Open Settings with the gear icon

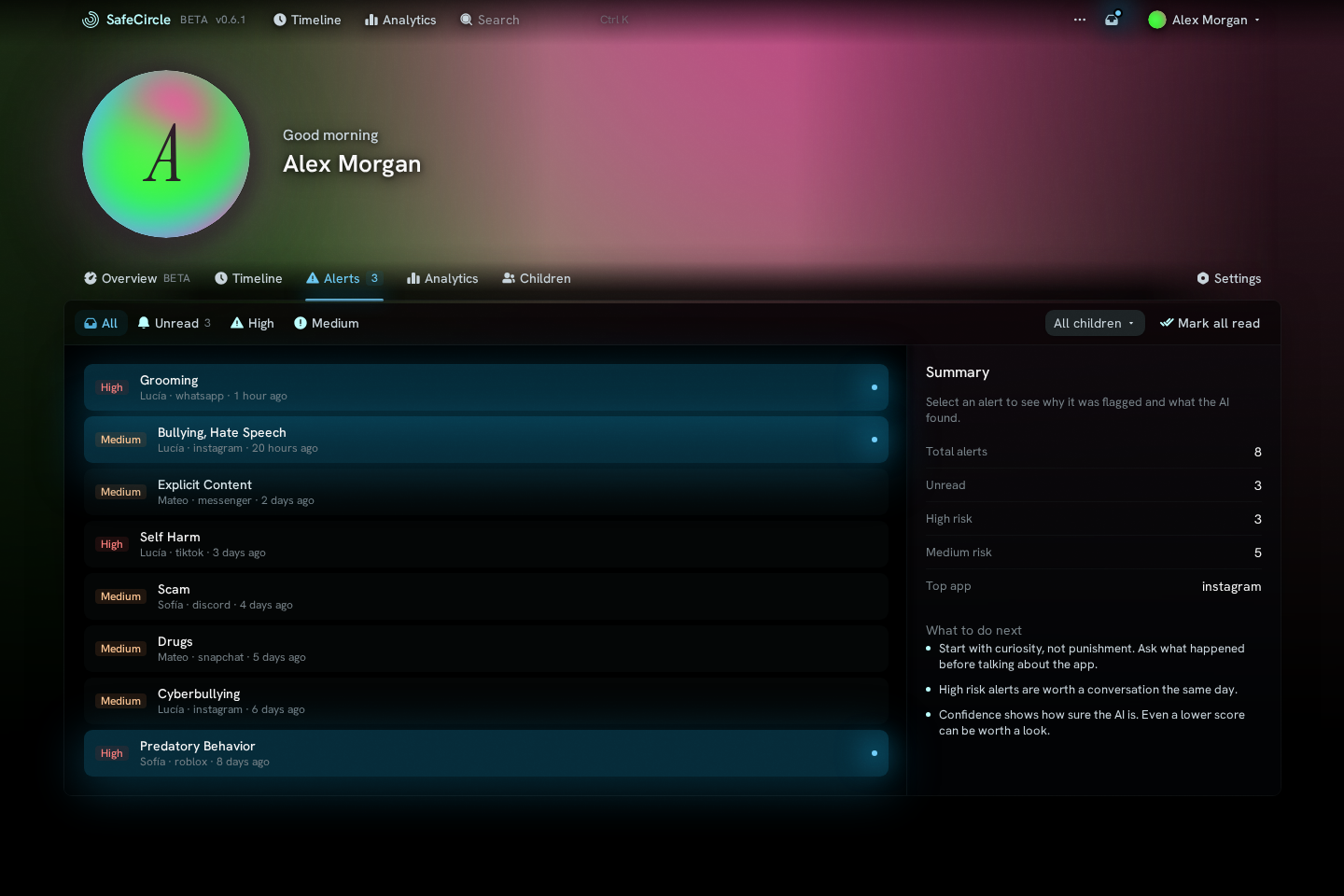(x=1229, y=278)
